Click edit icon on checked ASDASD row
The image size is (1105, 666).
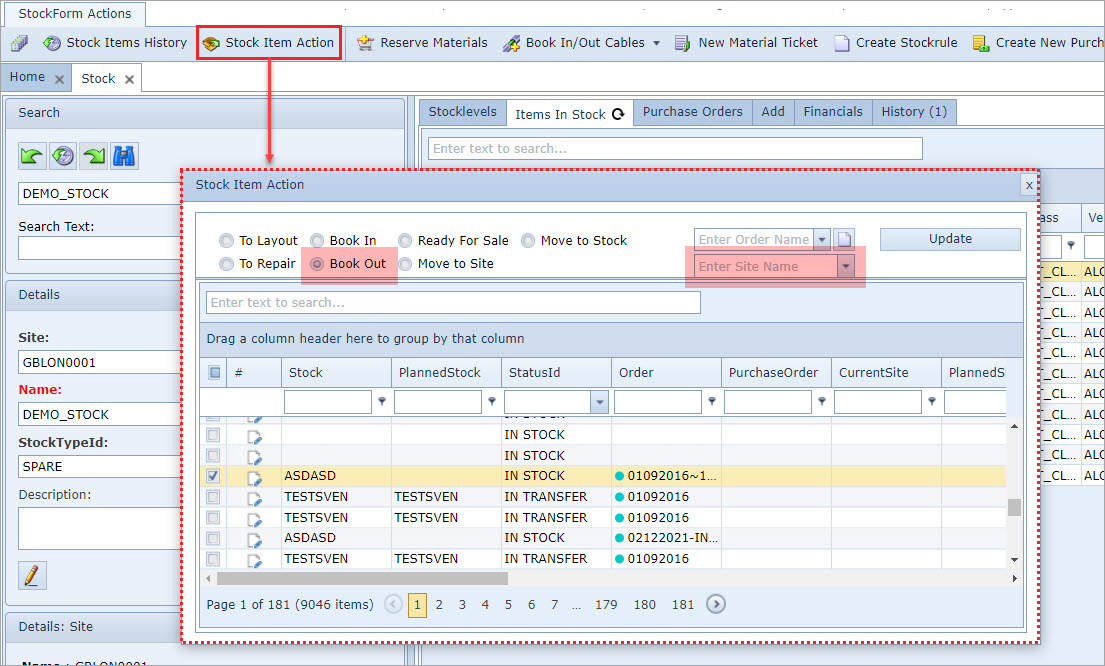(x=254, y=478)
